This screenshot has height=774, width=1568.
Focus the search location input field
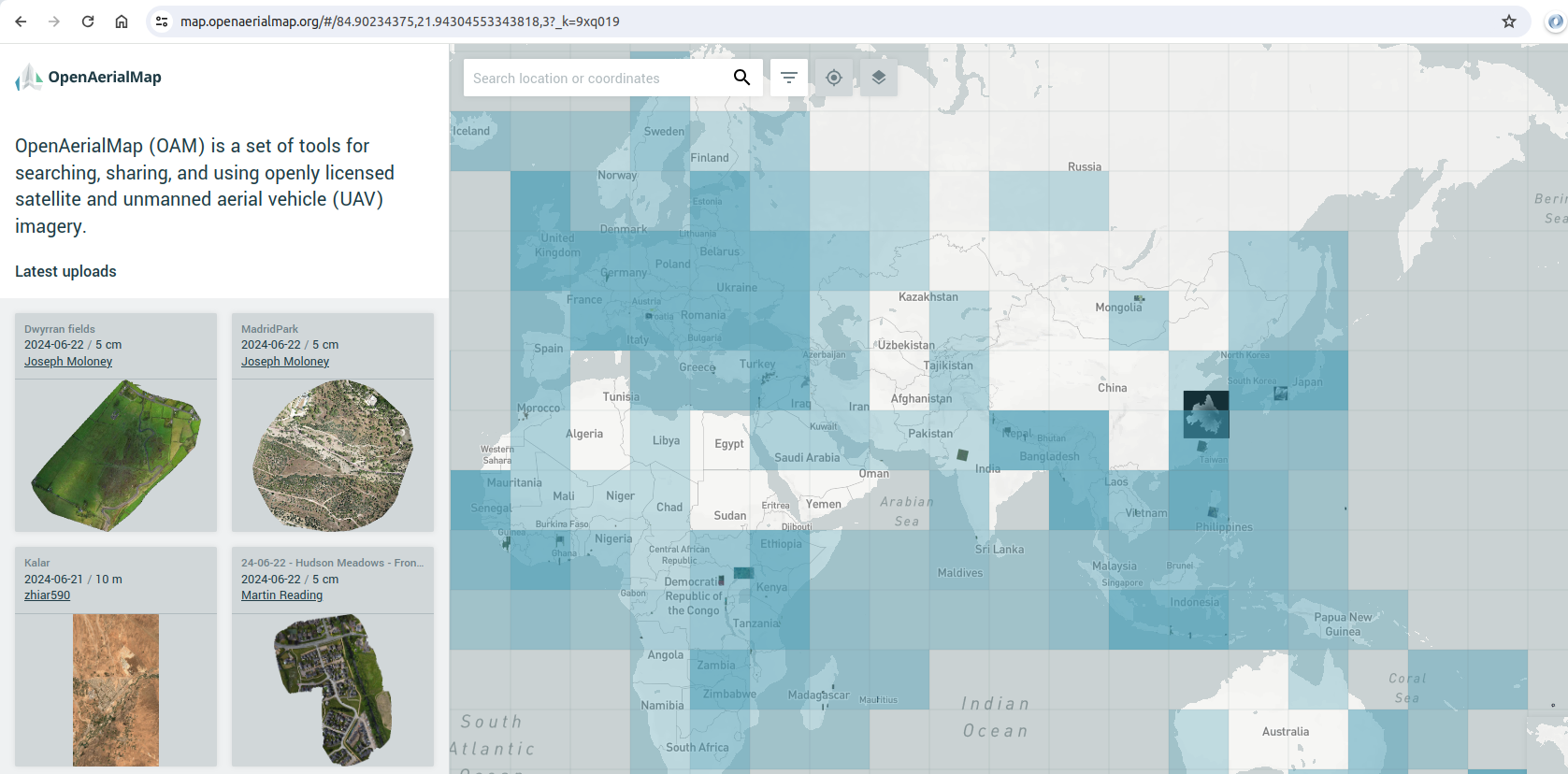pyautogui.click(x=595, y=79)
